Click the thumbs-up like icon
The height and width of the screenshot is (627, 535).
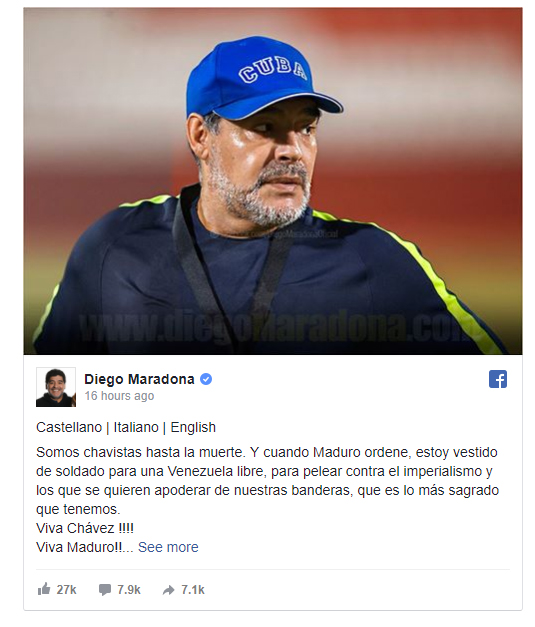44,589
